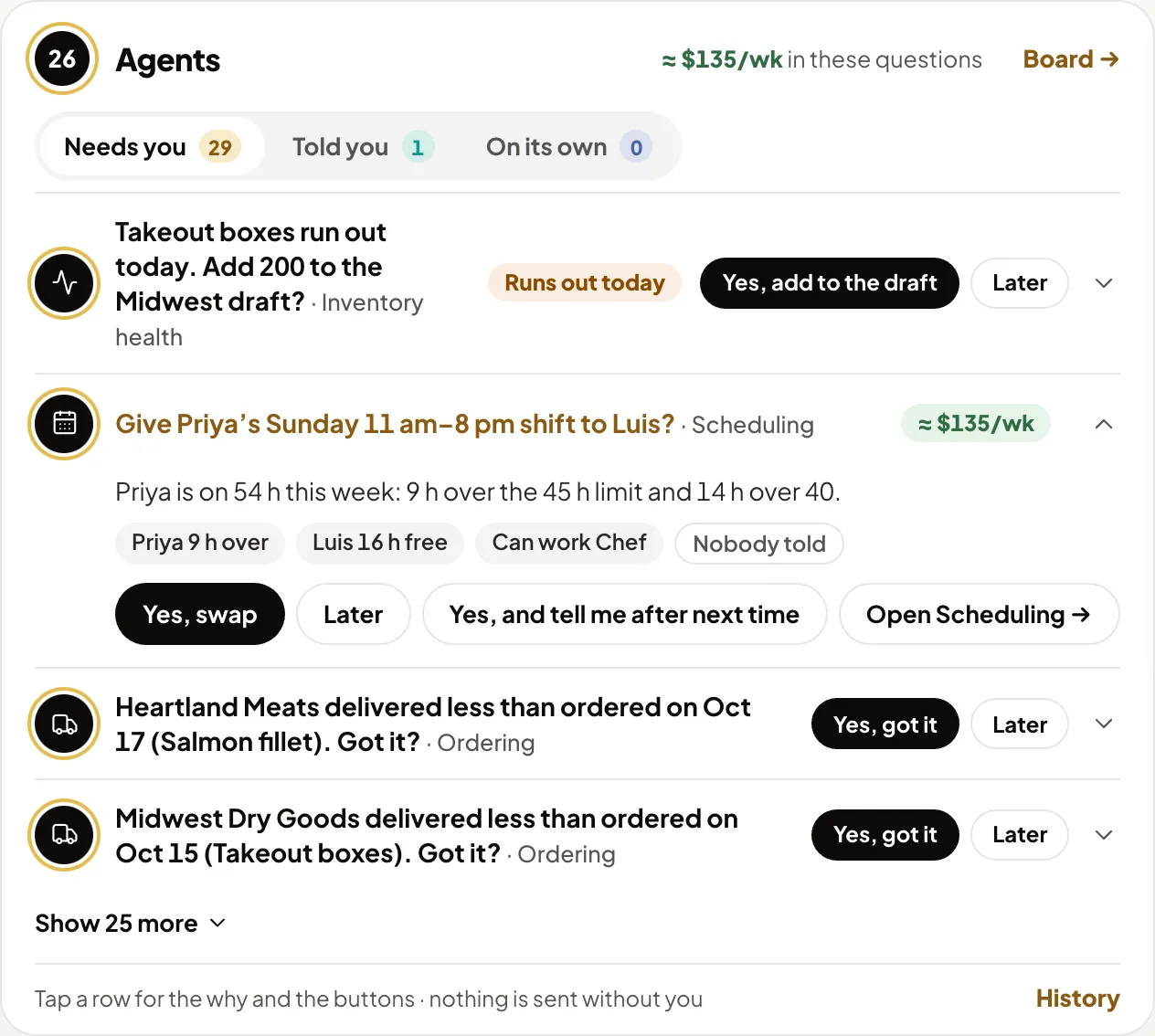
Task: Click the Tap a row footer hint text
Action: pos(368,999)
